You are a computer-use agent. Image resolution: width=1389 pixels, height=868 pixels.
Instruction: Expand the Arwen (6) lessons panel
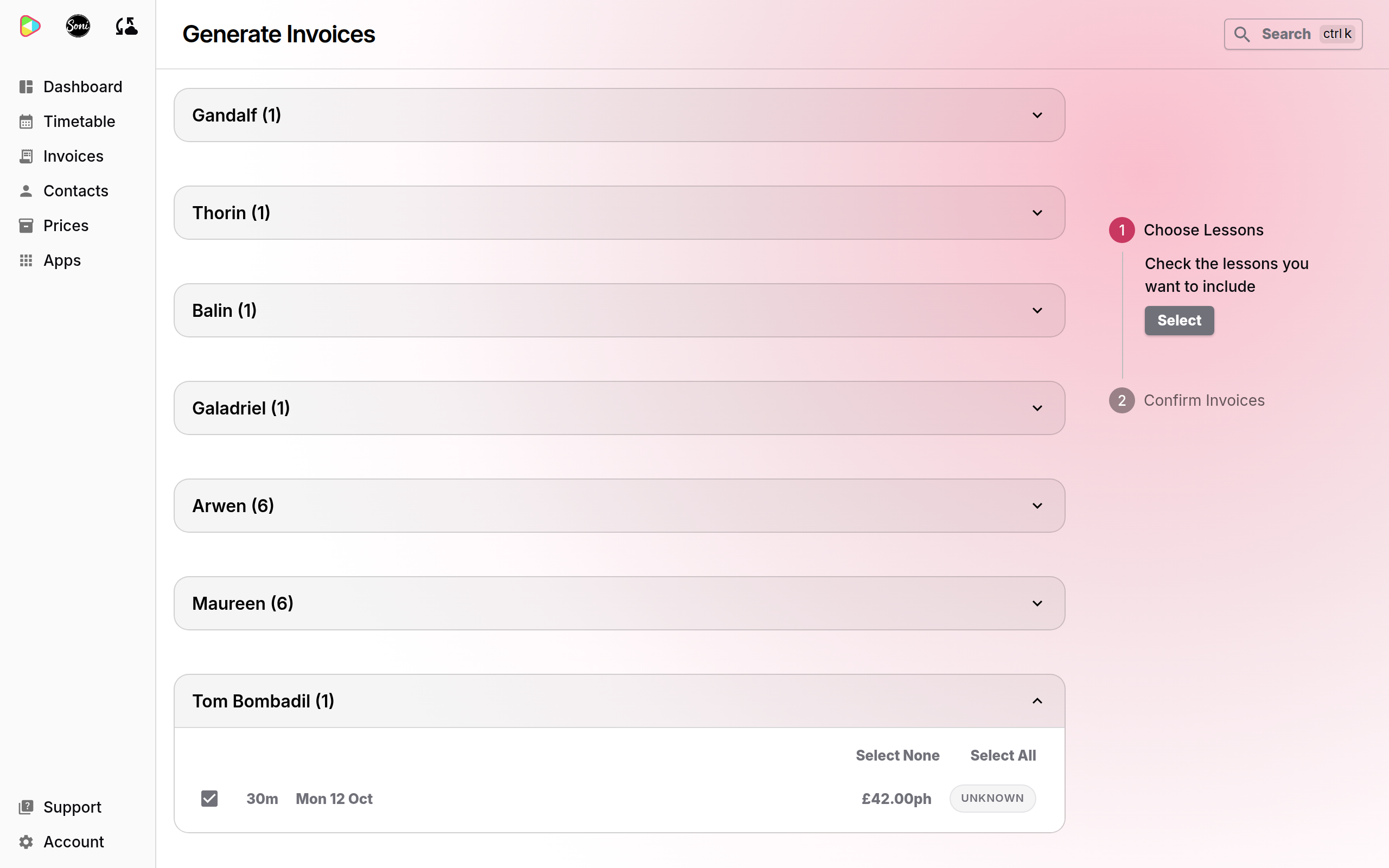pyautogui.click(x=619, y=506)
